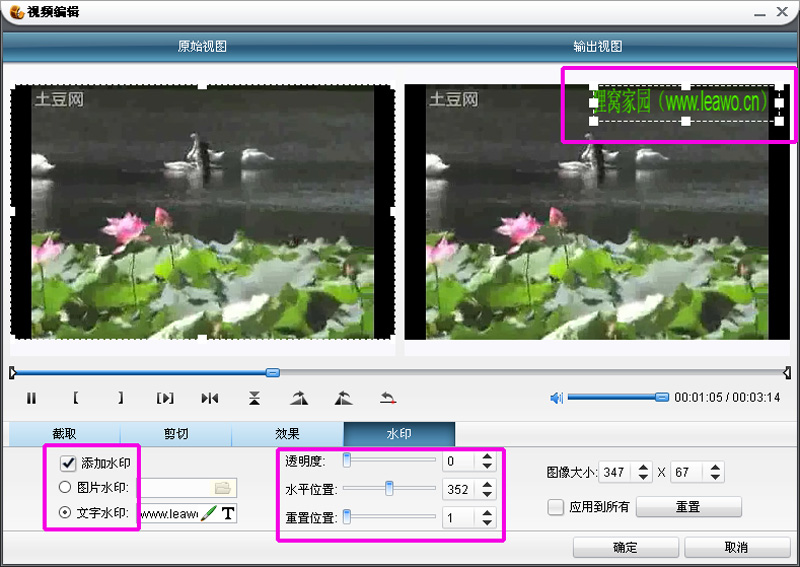The height and width of the screenshot is (567, 800).
Task: Click the volume slider handle
Action: click(662, 397)
